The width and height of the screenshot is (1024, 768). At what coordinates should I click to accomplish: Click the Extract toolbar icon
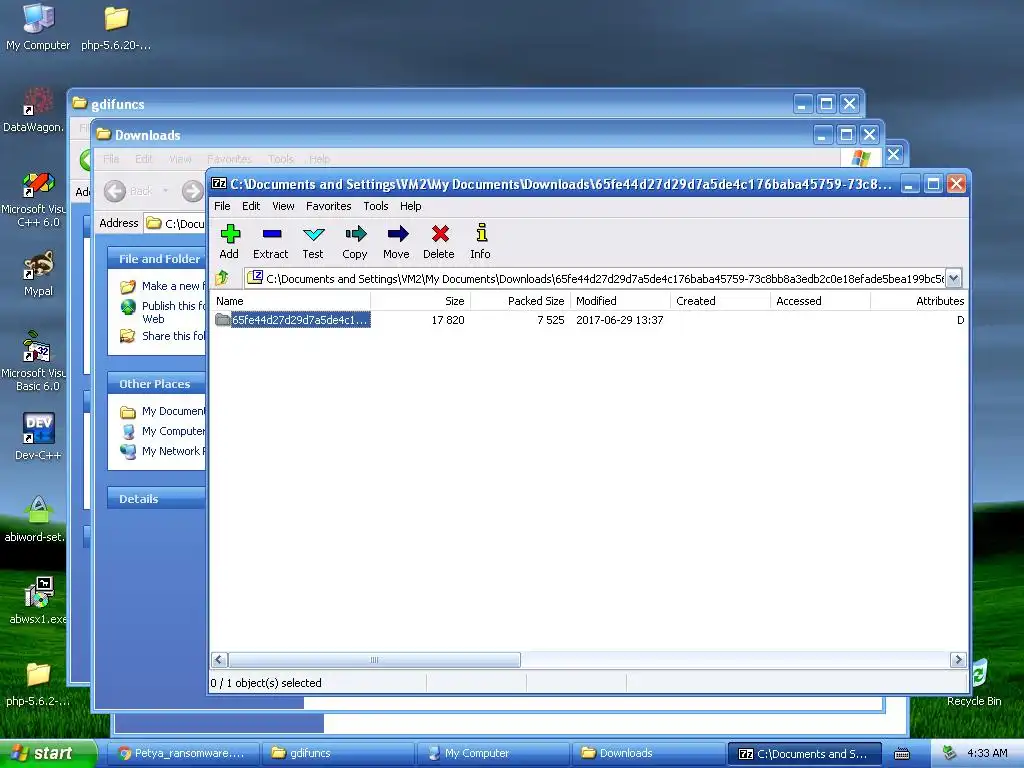(x=271, y=242)
